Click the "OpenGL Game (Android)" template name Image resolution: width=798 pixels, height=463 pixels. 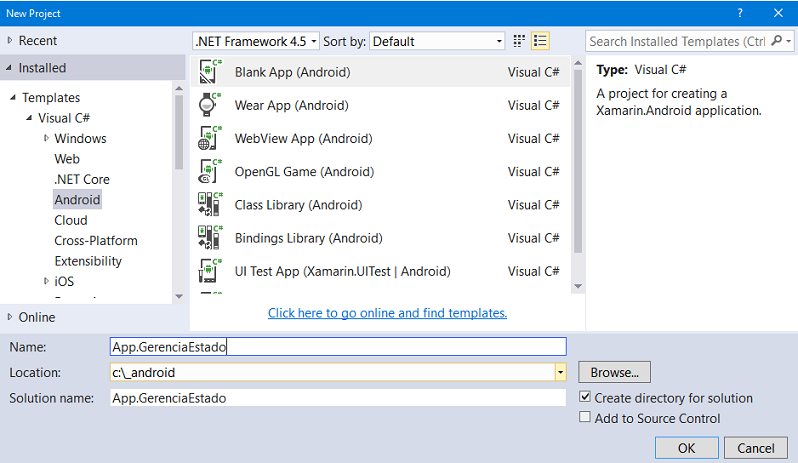pyautogui.click(x=304, y=171)
